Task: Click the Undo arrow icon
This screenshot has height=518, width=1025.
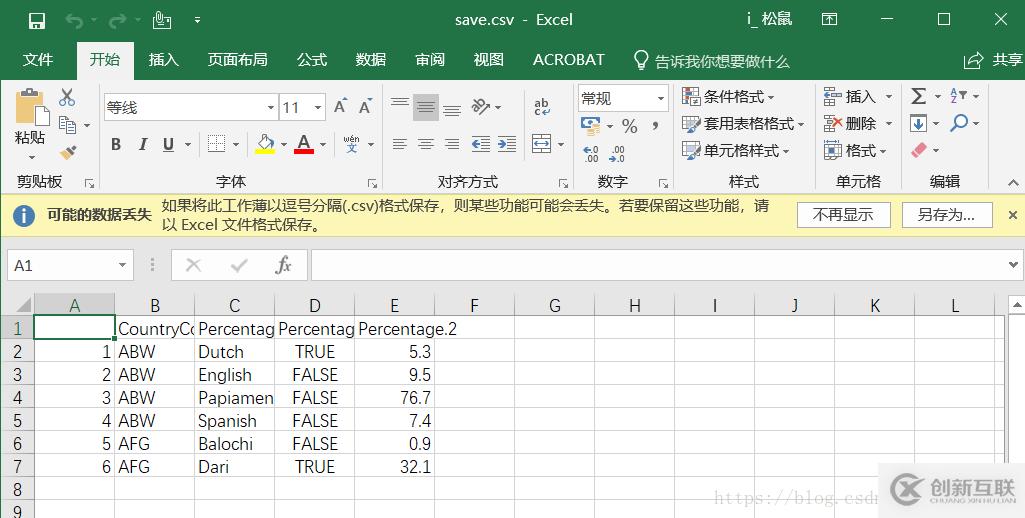Action: 73,22
